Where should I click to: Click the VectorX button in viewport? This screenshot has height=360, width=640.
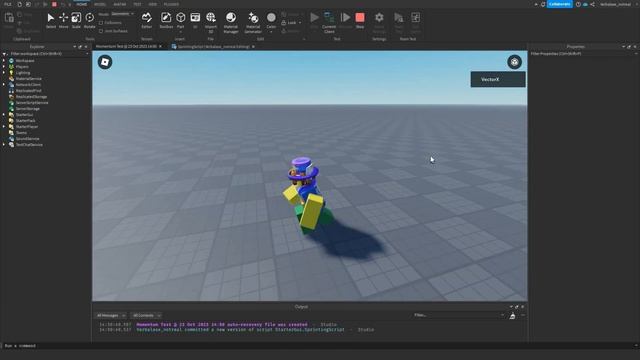498,80
